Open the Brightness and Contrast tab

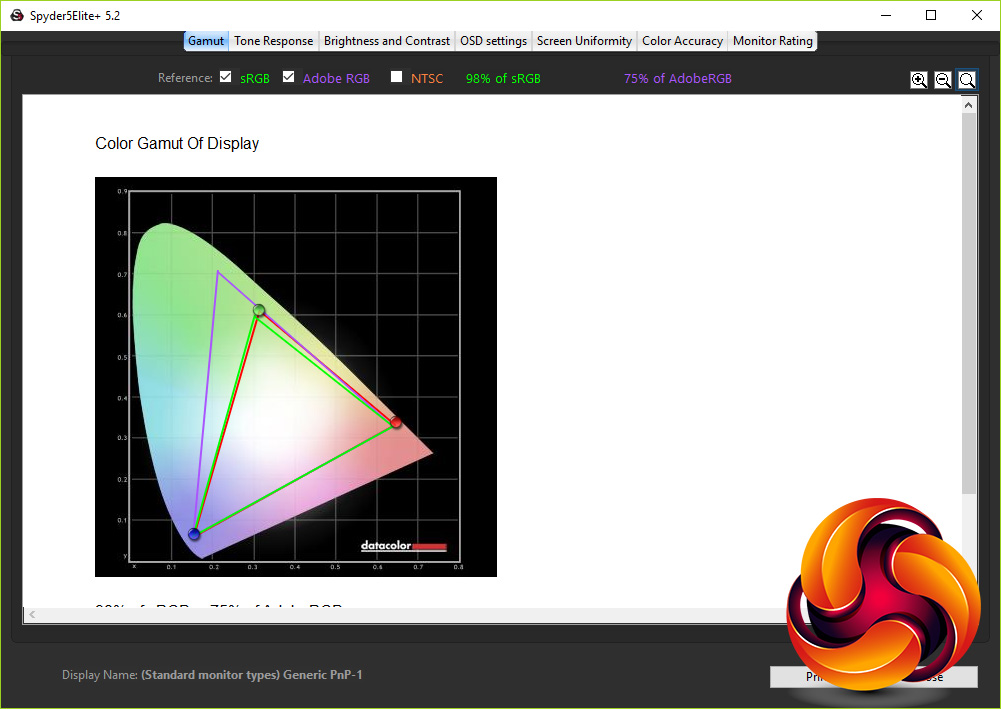387,41
